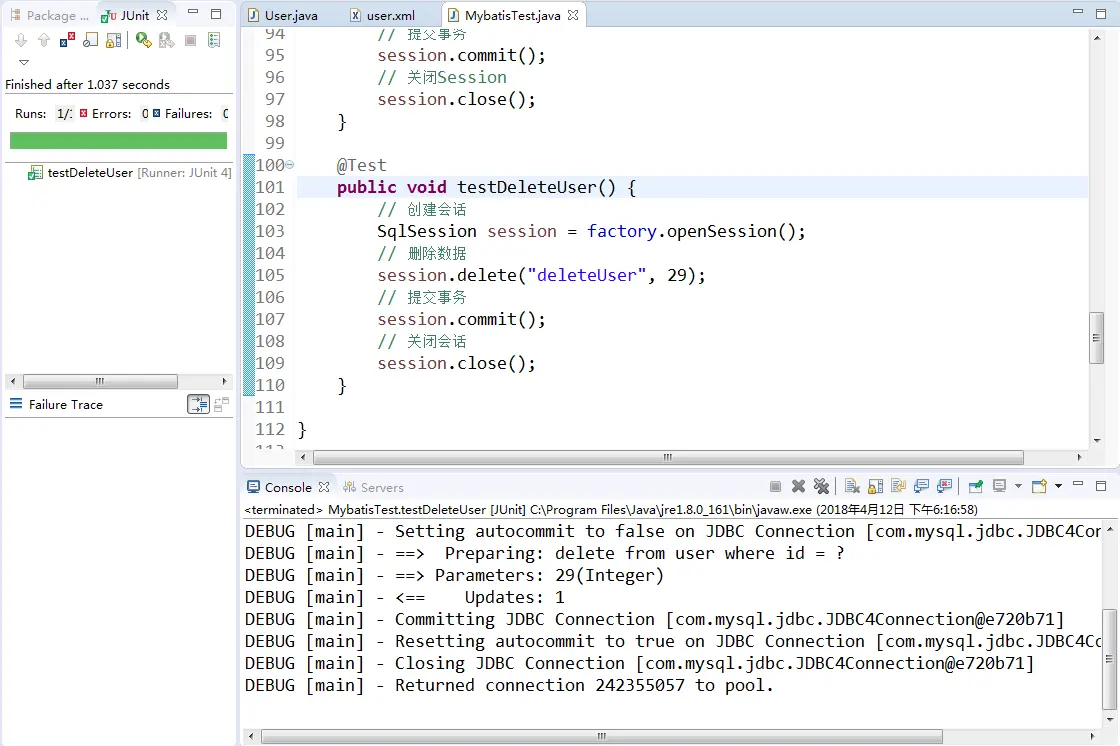Click Stop JUnit Test Run icon
Image resolution: width=1120 pixels, height=746 pixels.
tap(190, 41)
